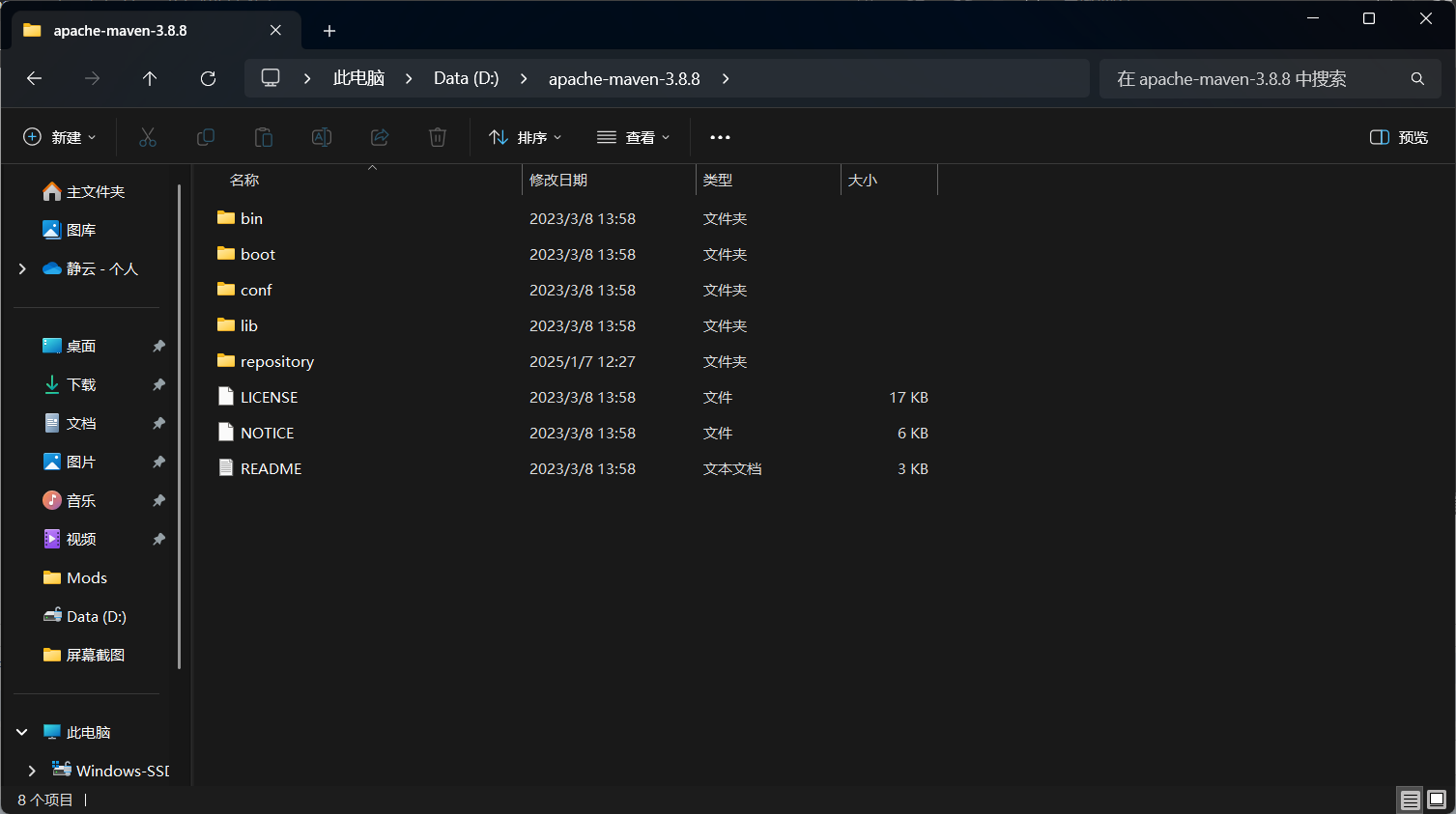Open the Mods folder in the sidebar

(75, 577)
